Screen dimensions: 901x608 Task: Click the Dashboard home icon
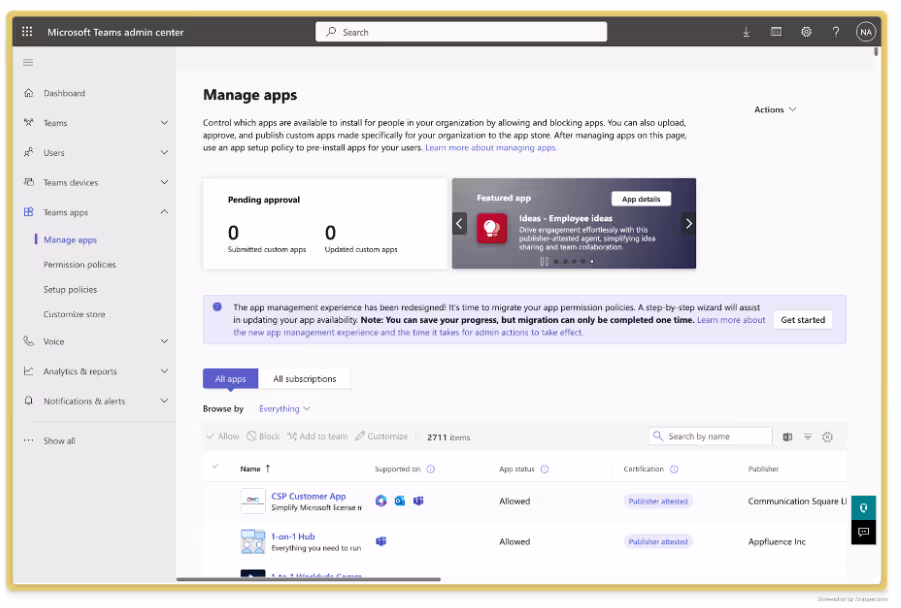(x=29, y=93)
